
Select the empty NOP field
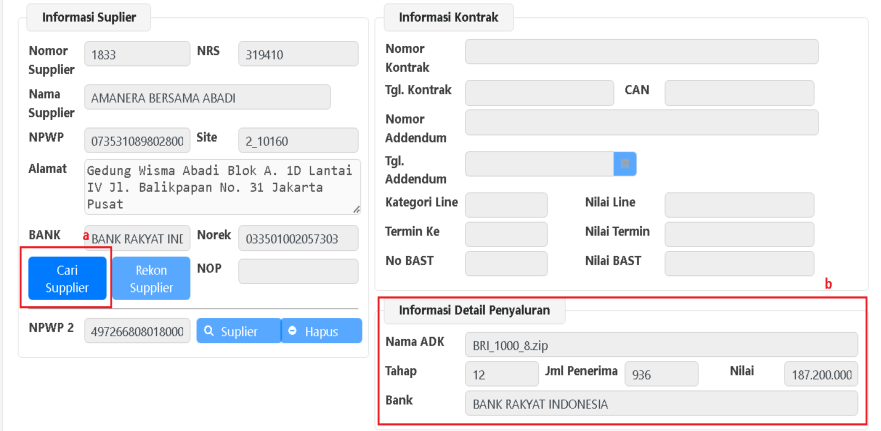[x=298, y=272]
